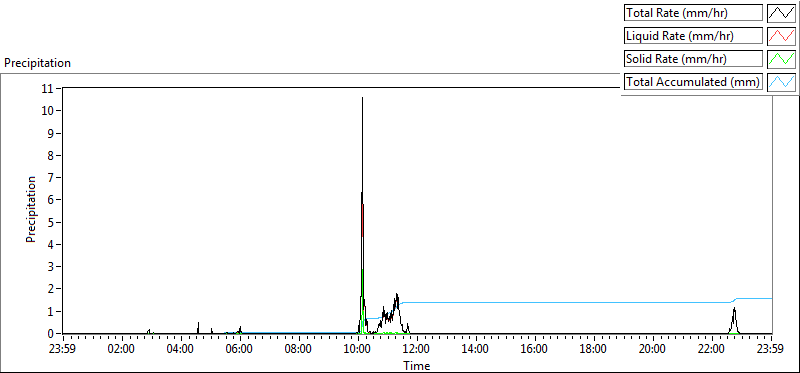Click the small precipitation peak near 22:45
The height and width of the screenshot is (373, 800).
coord(734,320)
